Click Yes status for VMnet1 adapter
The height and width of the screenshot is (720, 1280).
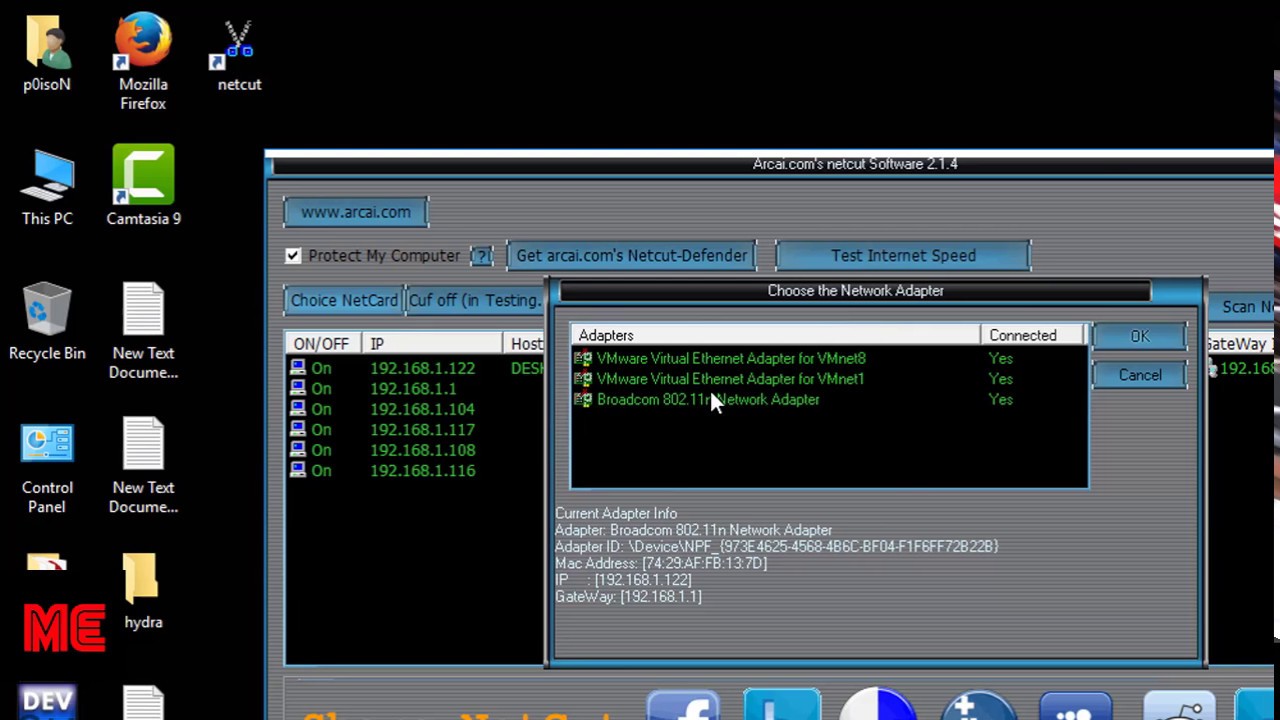[x=1000, y=379]
